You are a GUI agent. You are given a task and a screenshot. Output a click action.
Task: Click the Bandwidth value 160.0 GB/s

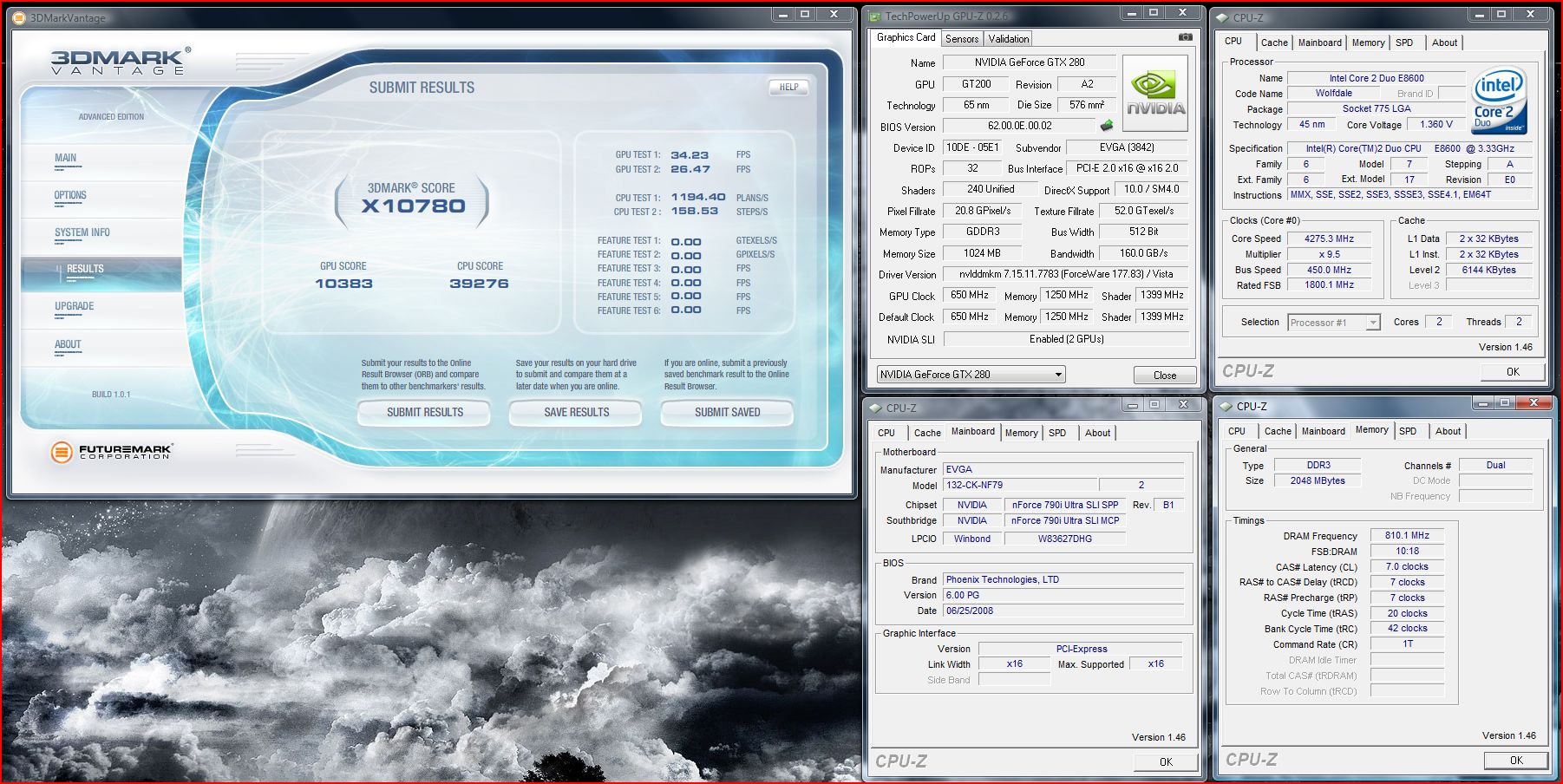pyautogui.click(x=1144, y=253)
